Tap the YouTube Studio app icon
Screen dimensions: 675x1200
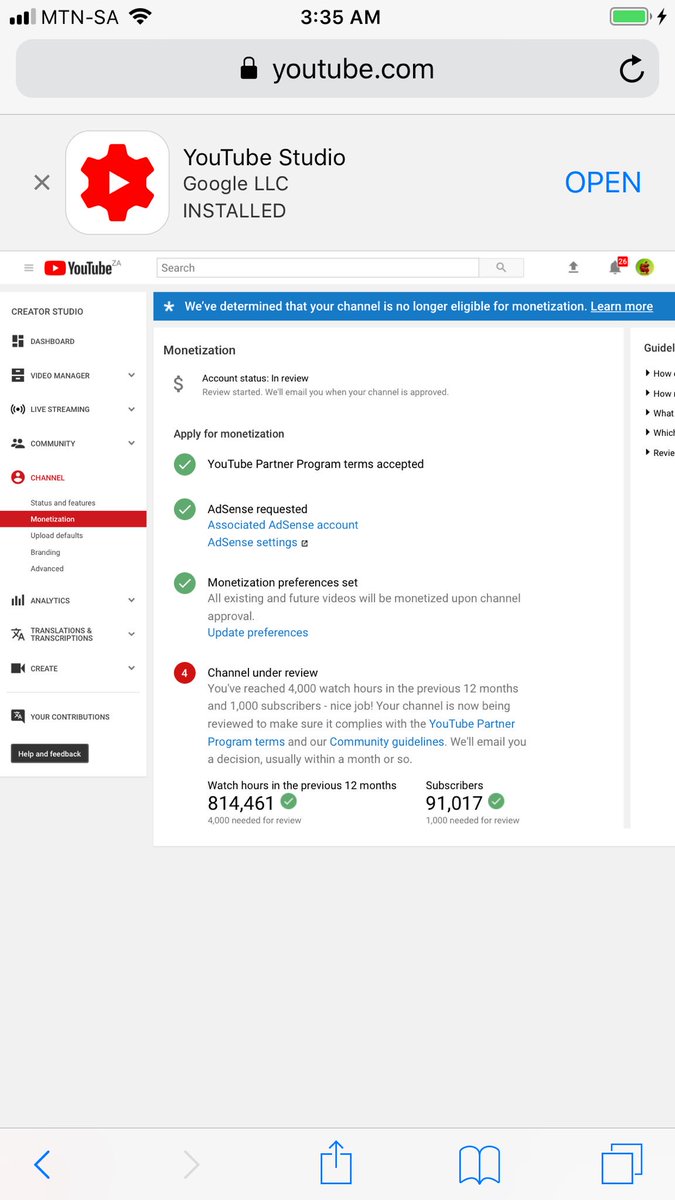[117, 182]
